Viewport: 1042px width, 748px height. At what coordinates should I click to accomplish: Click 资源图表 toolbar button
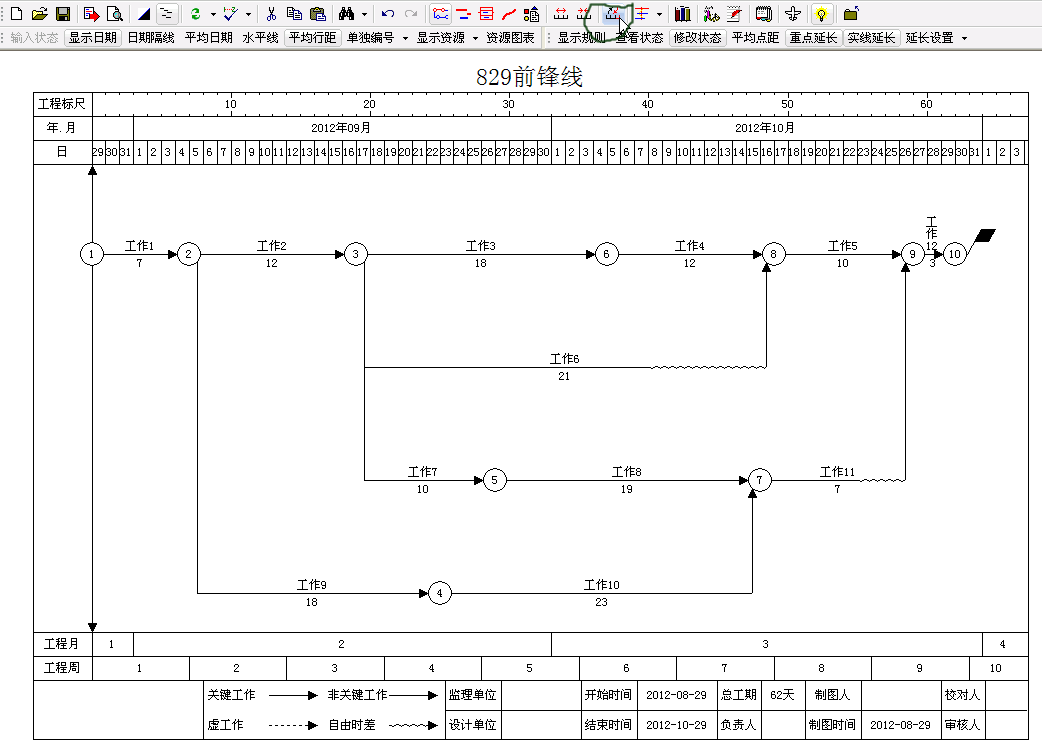click(x=510, y=38)
